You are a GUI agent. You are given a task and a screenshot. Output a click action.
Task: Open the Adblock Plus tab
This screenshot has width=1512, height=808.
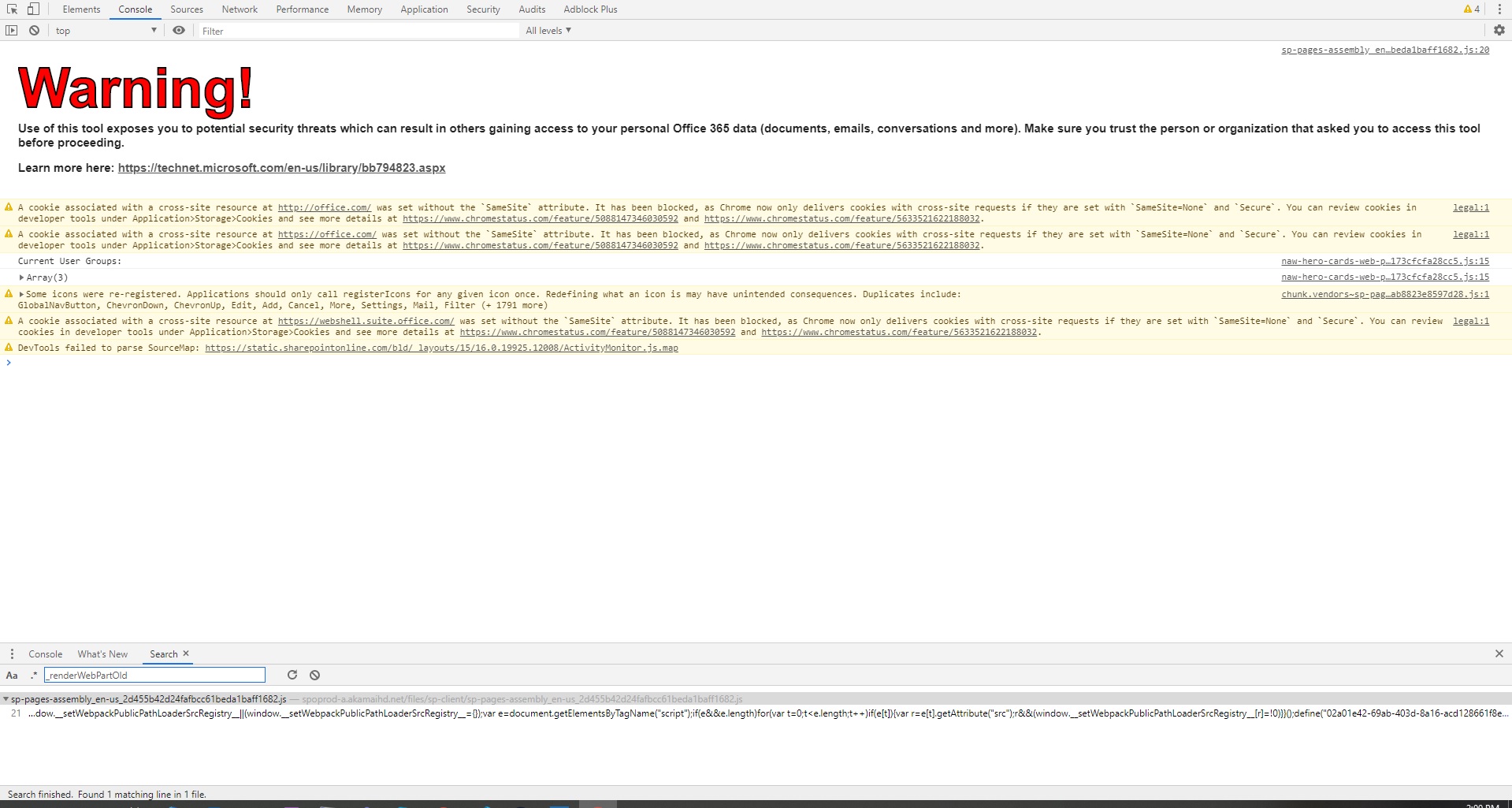(x=590, y=9)
